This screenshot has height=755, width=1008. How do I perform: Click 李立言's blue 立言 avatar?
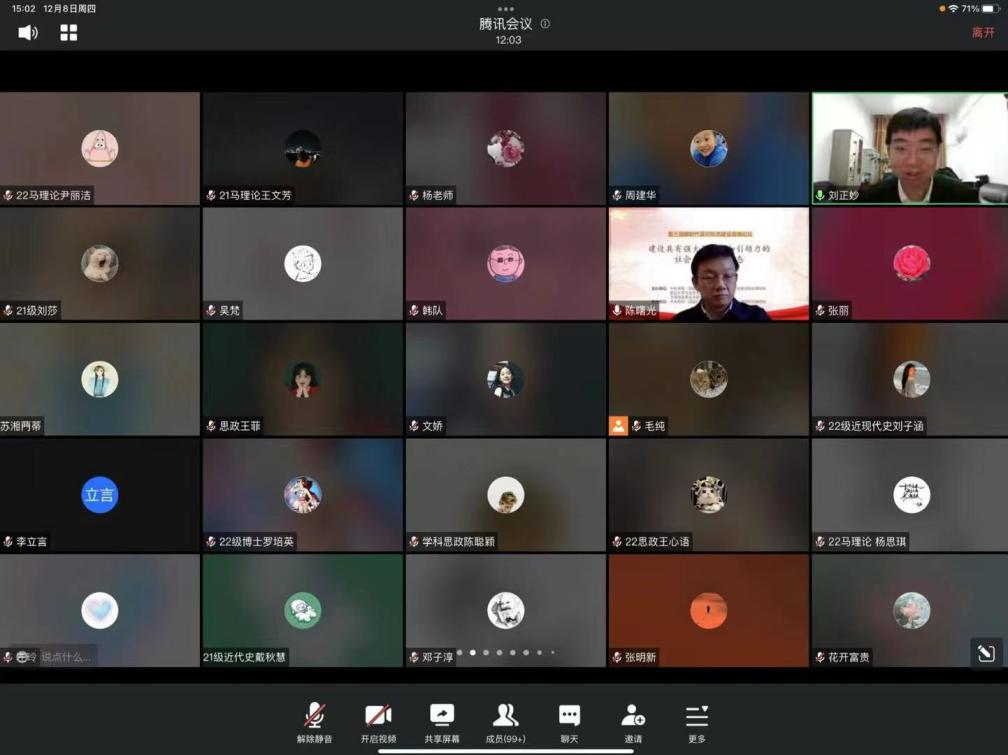(99, 495)
